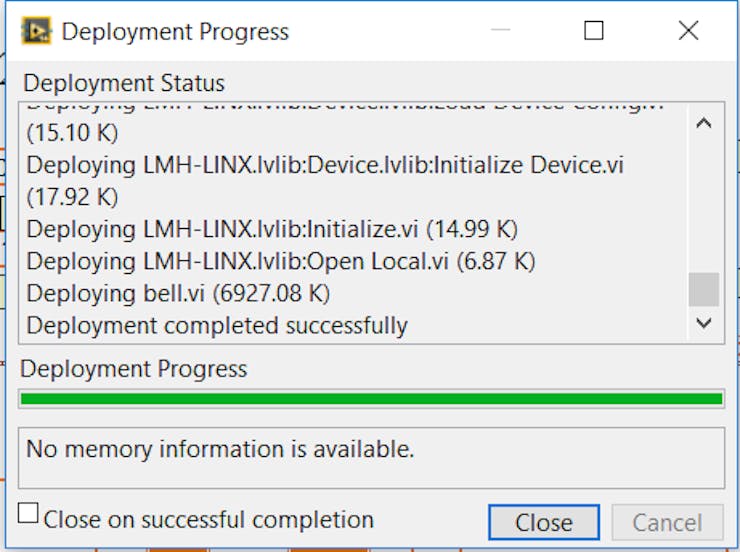Click the (17.92 K) size line
Viewport: 740px width, 552px height.
click(x=72, y=197)
